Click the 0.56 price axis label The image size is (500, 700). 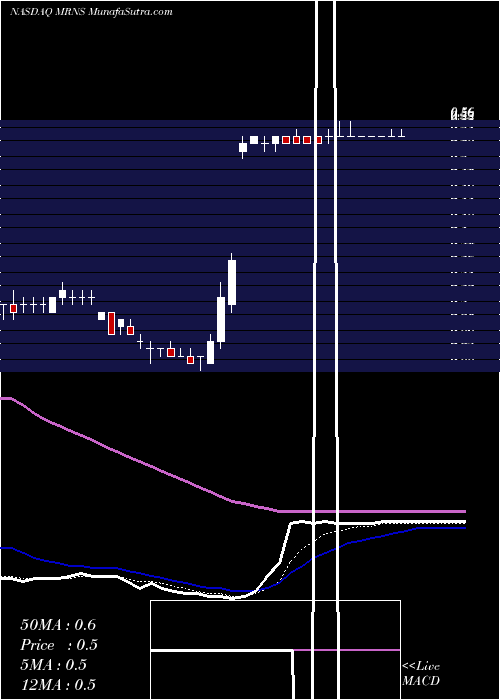(462, 114)
